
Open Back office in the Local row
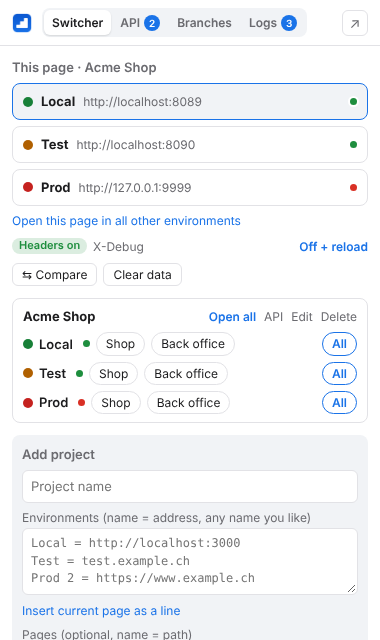coord(193,344)
